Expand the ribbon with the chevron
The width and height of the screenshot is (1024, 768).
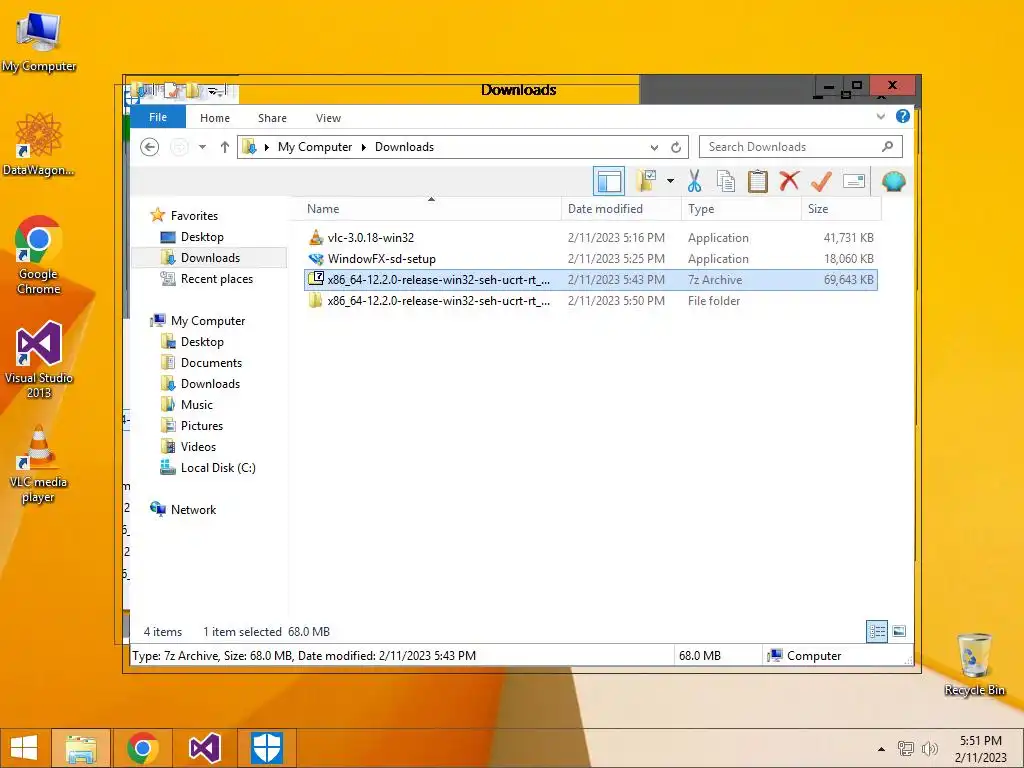[880, 117]
